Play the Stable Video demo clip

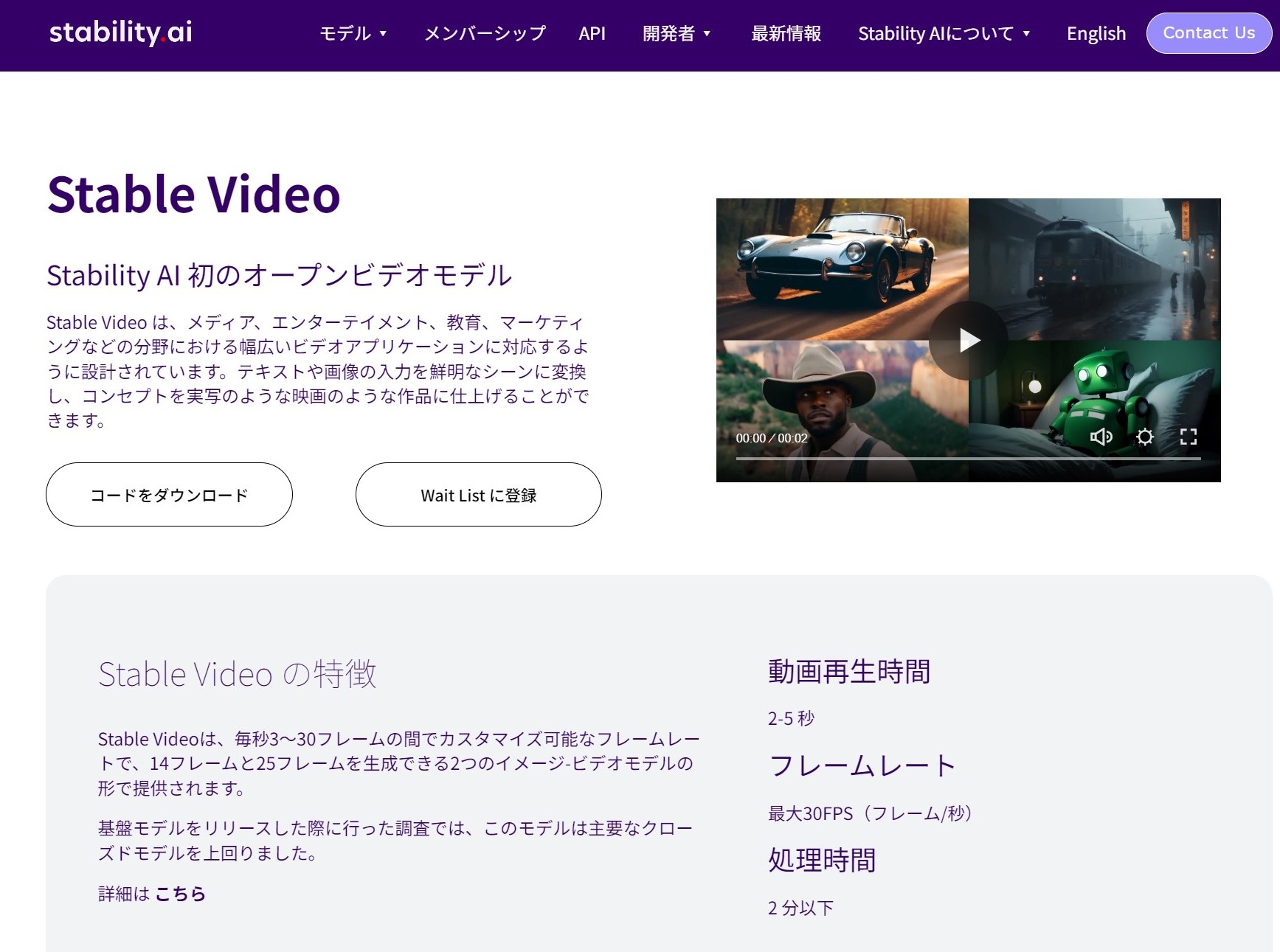(x=968, y=340)
